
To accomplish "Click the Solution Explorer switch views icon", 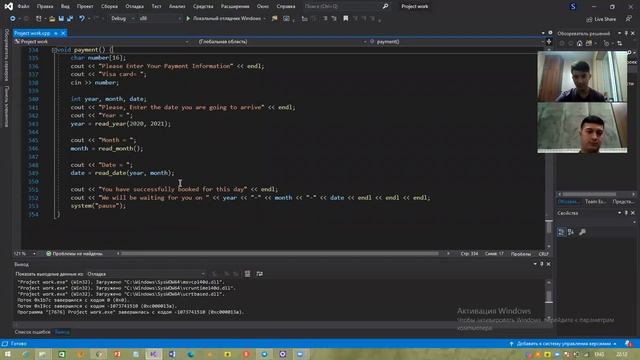I will [x=589, y=43].
